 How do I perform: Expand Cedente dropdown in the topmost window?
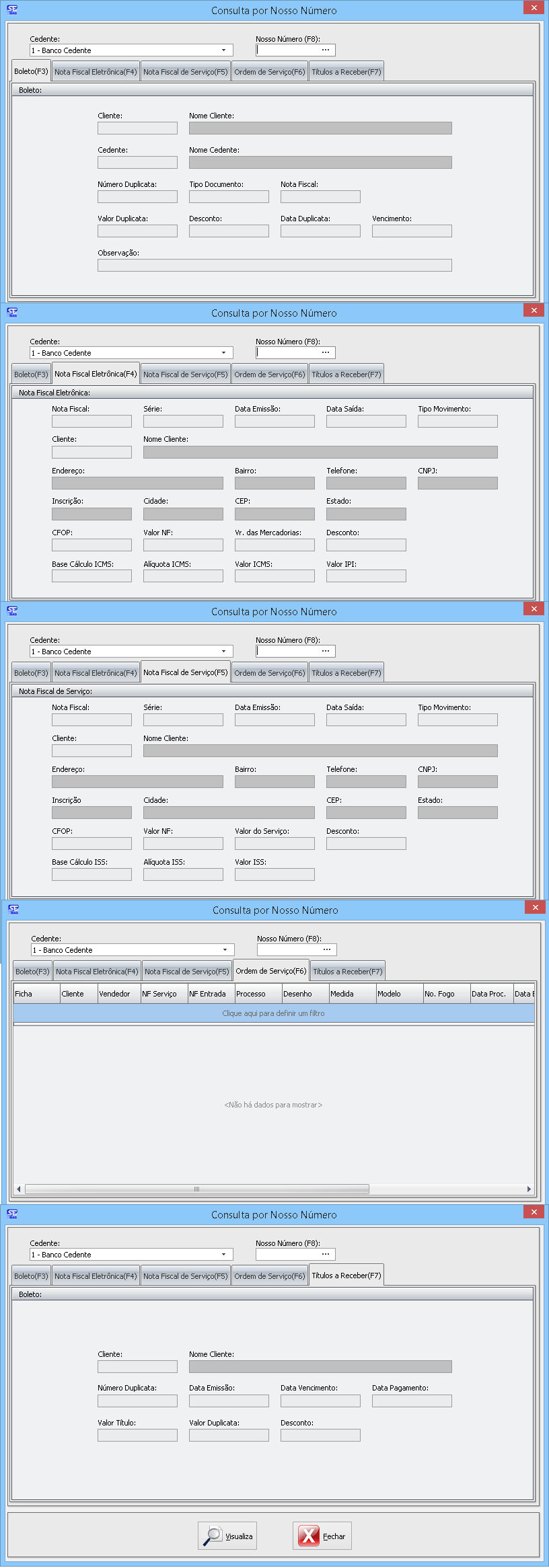pyautogui.click(x=223, y=50)
